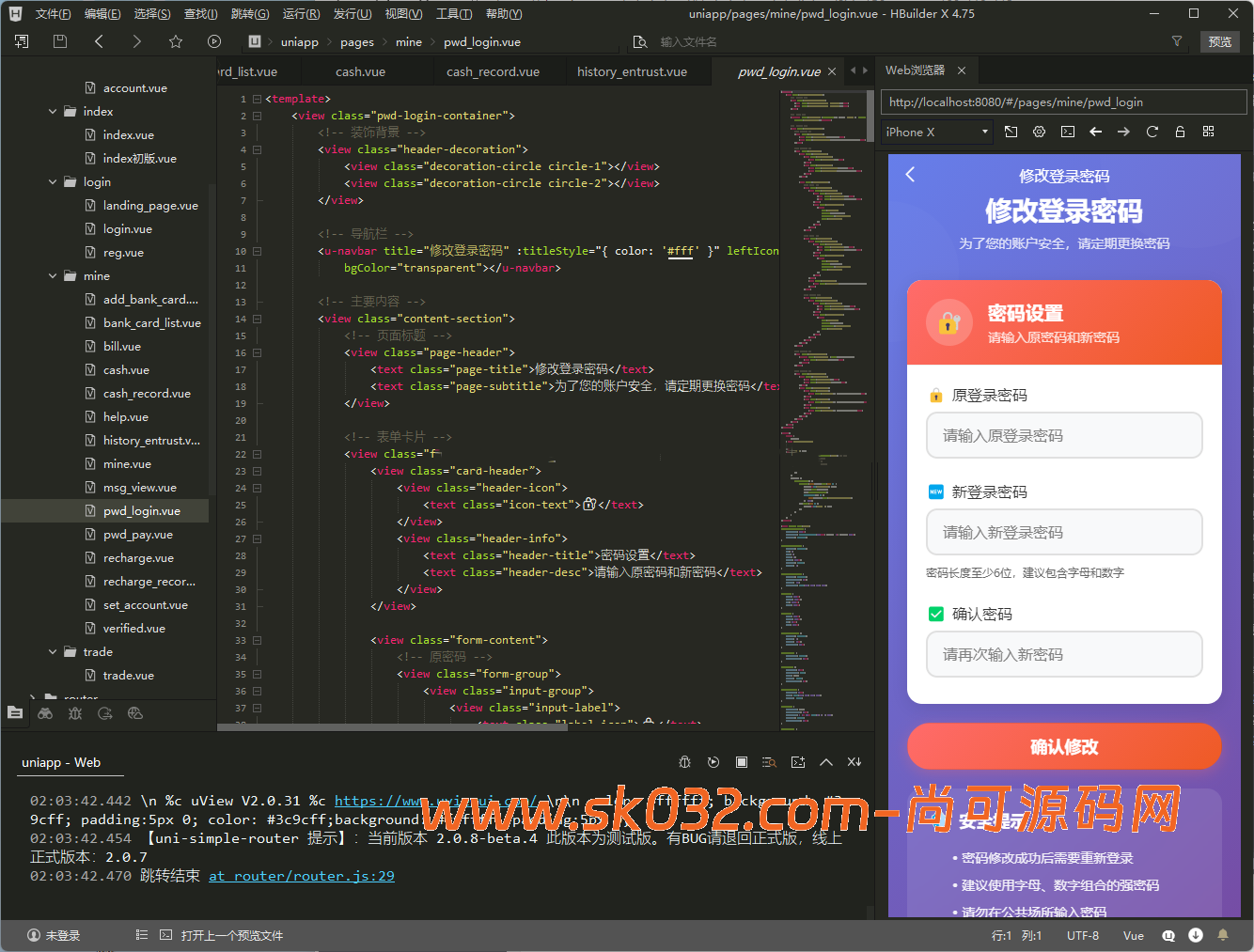
Task: Switch to the cash_record.vue editor tab
Action: click(493, 71)
